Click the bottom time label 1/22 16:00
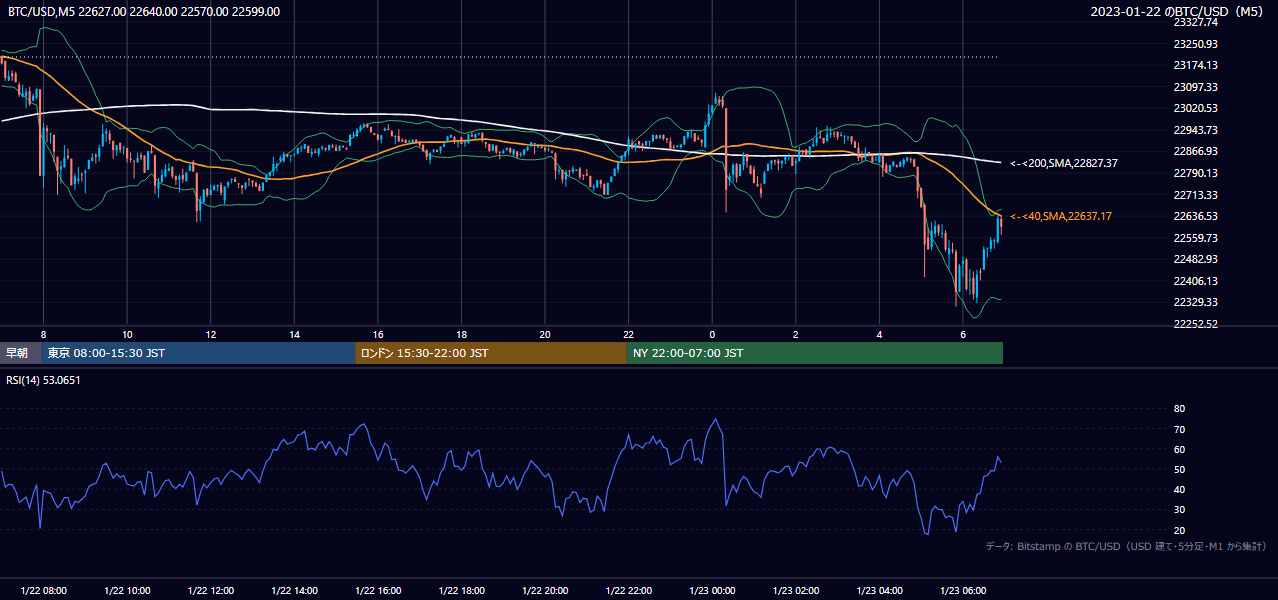The height and width of the screenshot is (600, 1278). [x=378, y=591]
